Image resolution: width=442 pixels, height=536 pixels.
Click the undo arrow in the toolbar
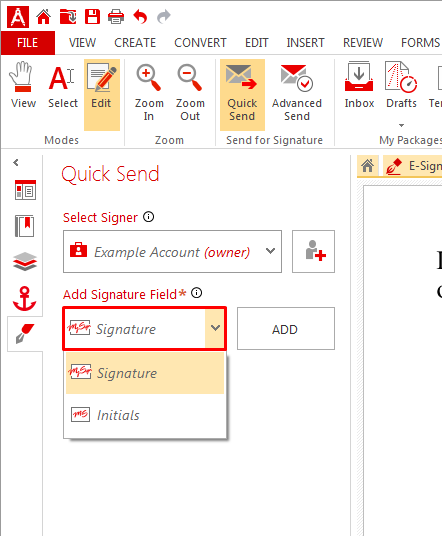click(140, 16)
